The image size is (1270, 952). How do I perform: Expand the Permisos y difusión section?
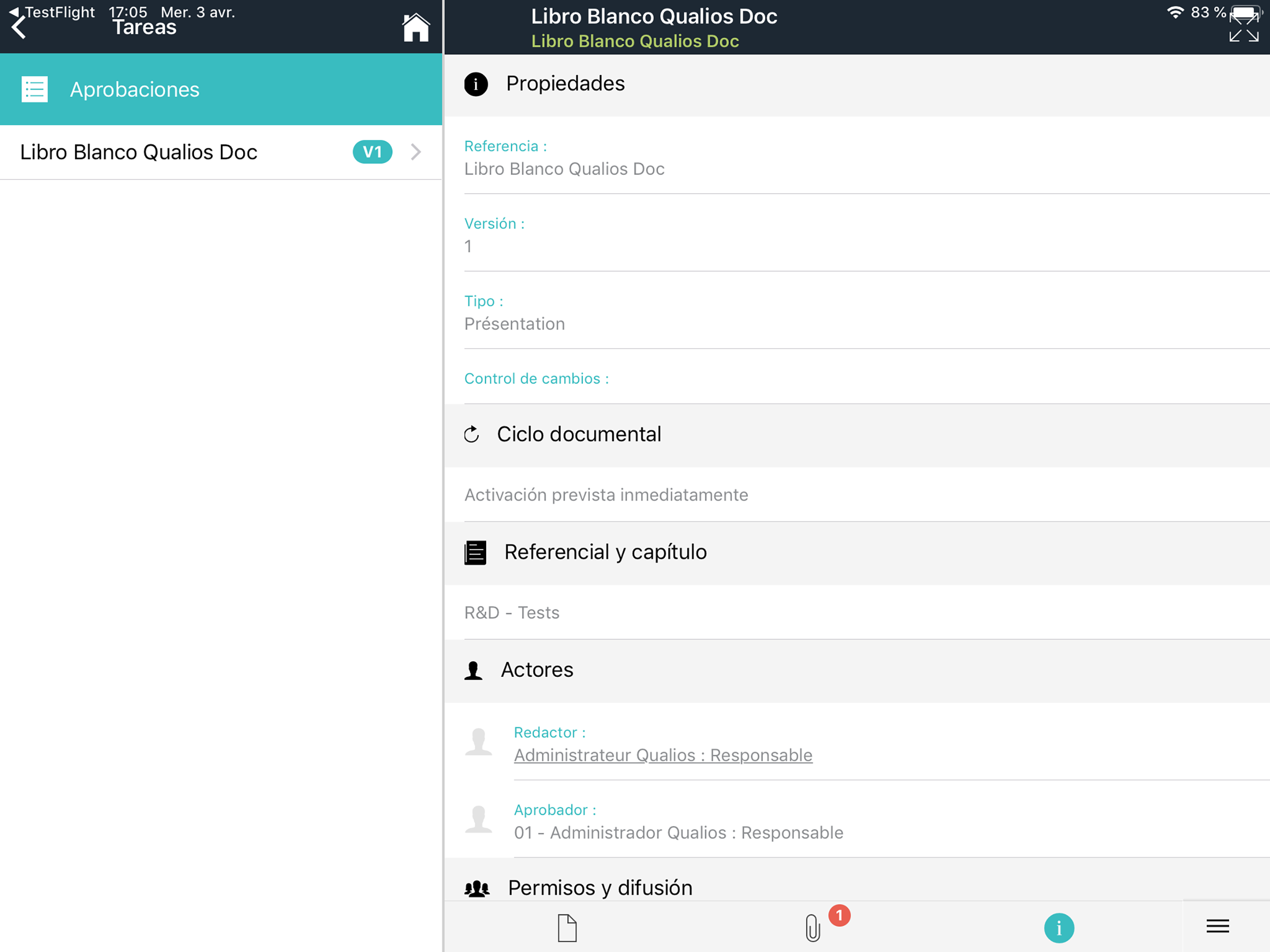(x=600, y=887)
